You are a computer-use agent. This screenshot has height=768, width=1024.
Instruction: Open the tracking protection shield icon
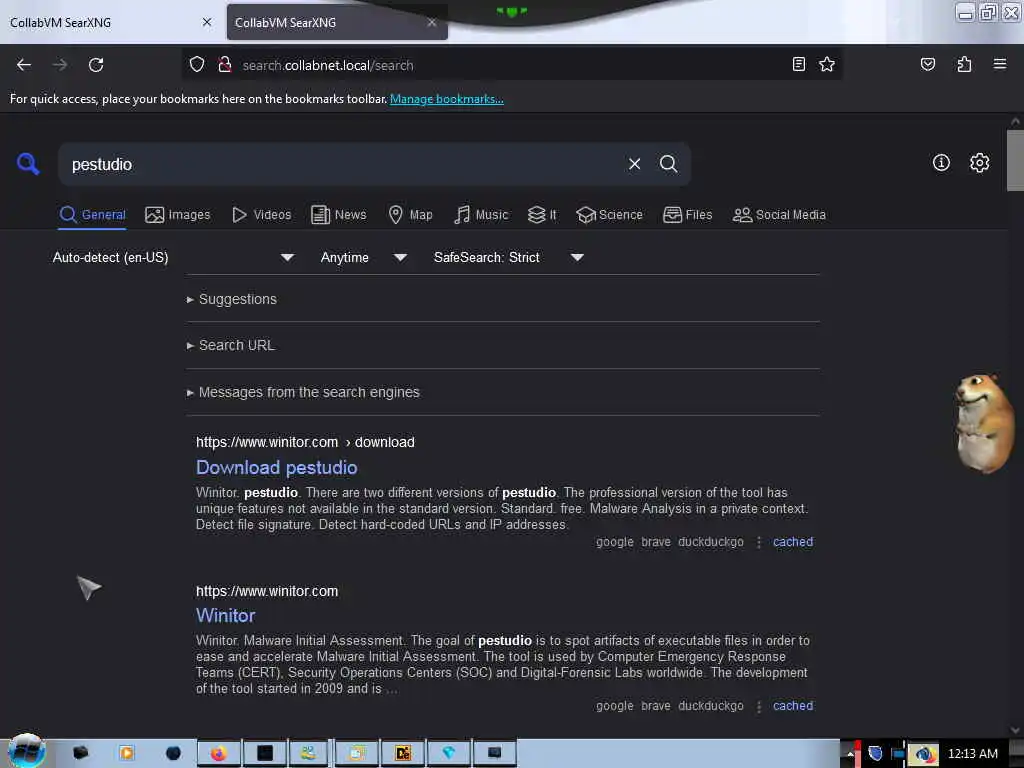[197, 65]
